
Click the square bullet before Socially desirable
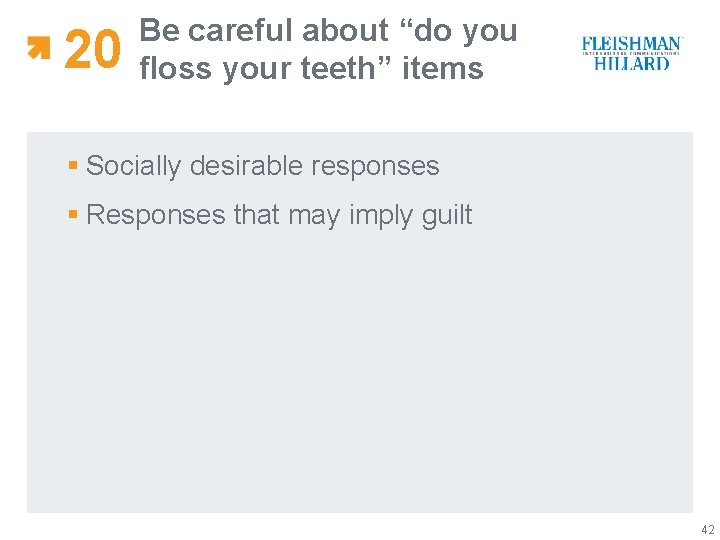click(x=74, y=164)
